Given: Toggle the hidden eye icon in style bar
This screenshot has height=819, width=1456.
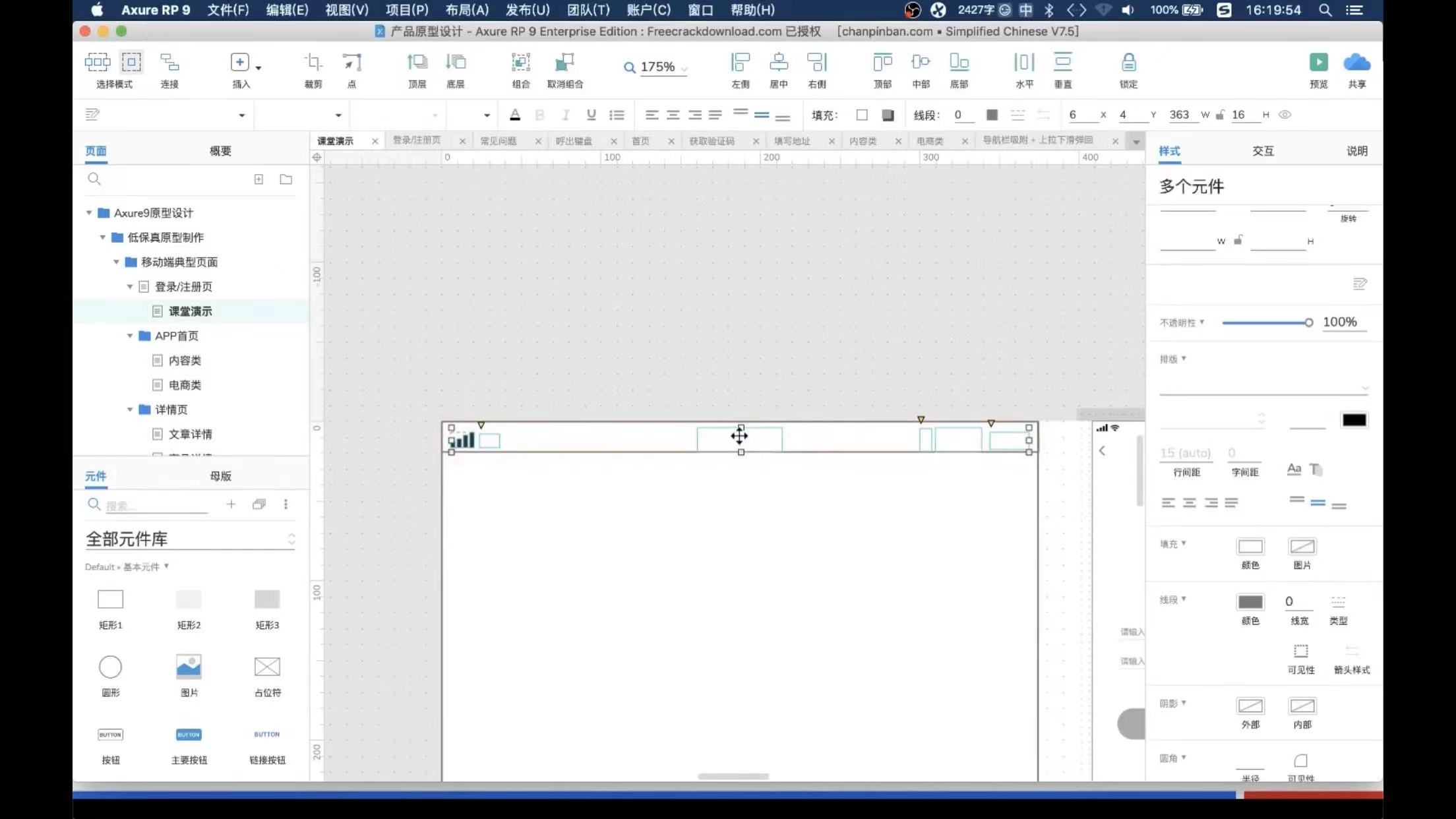Looking at the screenshot, I should pyautogui.click(x=1285, y=115).
